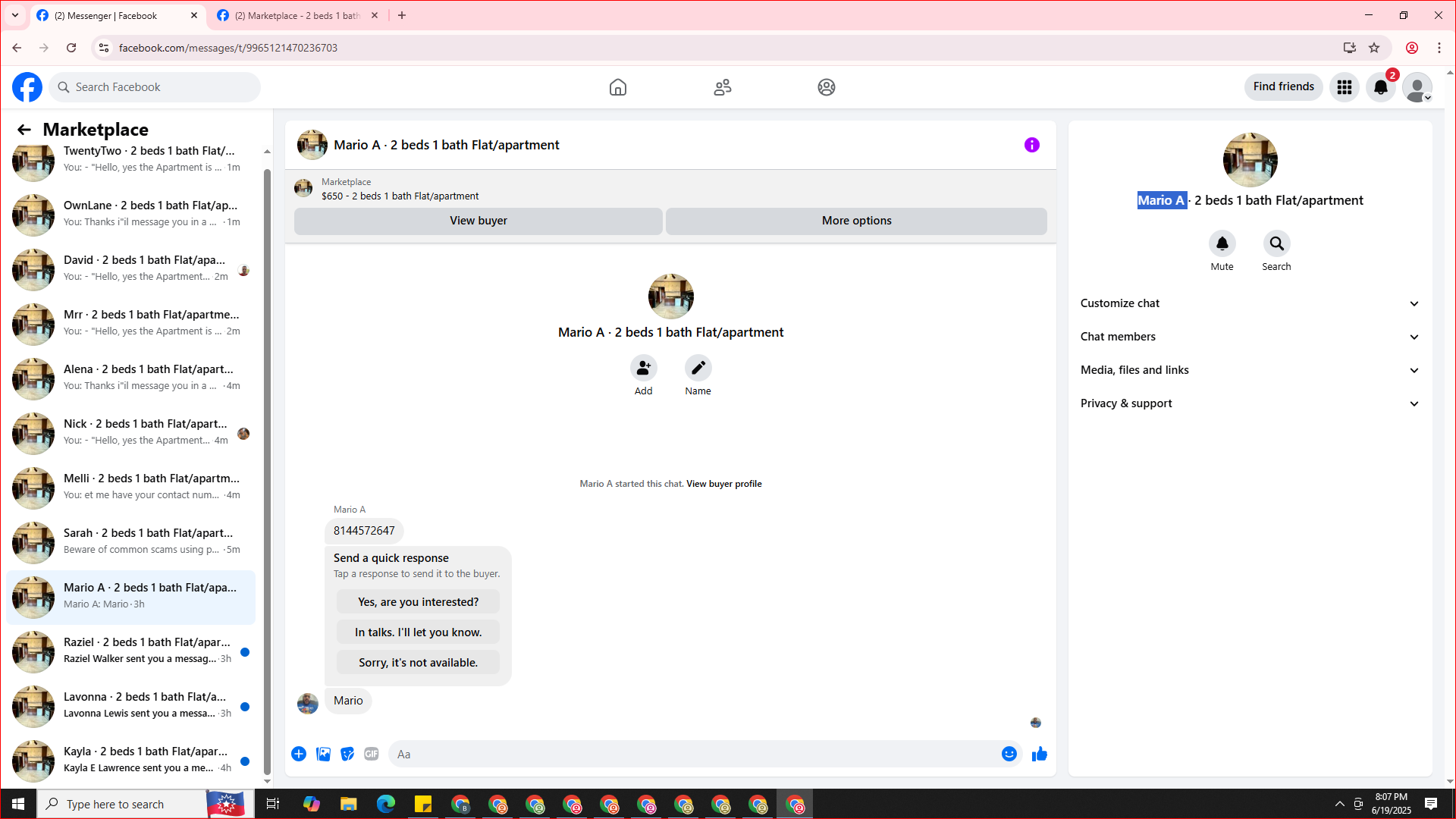Open the emoji picker
Viewport: 1456px width, 819px height.
[x=1009, y=754]
